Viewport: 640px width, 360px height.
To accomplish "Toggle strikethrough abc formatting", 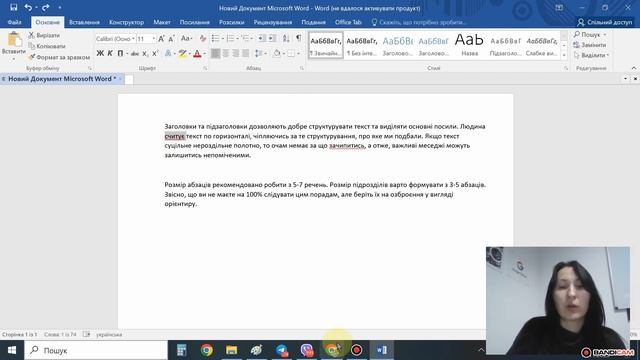I will (135, 54).
